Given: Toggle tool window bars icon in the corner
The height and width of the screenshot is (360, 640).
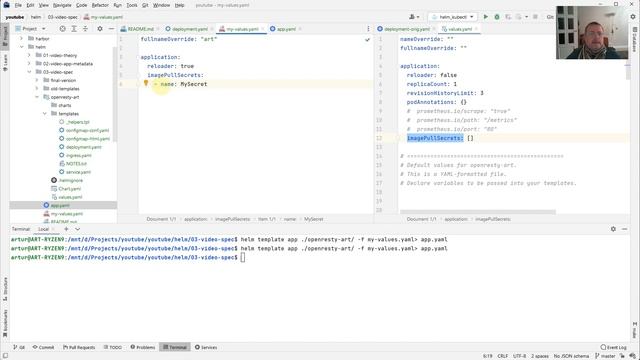Looking at the screenshot, I should coord(5,356).
